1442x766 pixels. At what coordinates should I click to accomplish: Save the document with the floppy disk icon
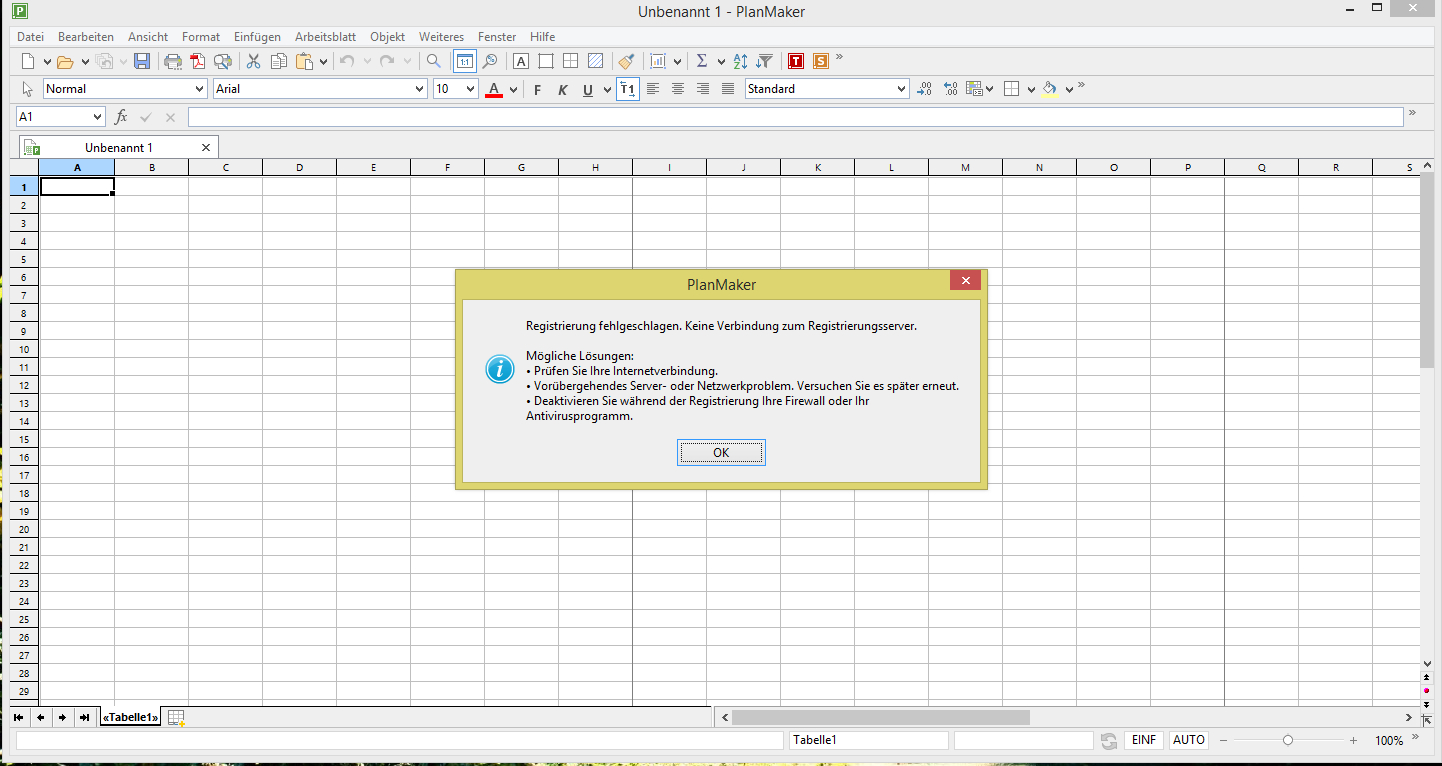[142, 62]
